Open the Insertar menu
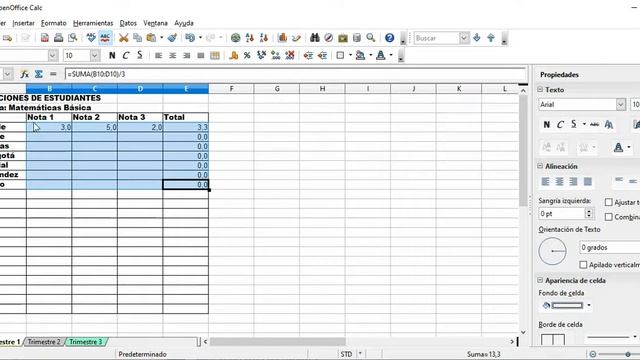 click(x=24, y=23)
